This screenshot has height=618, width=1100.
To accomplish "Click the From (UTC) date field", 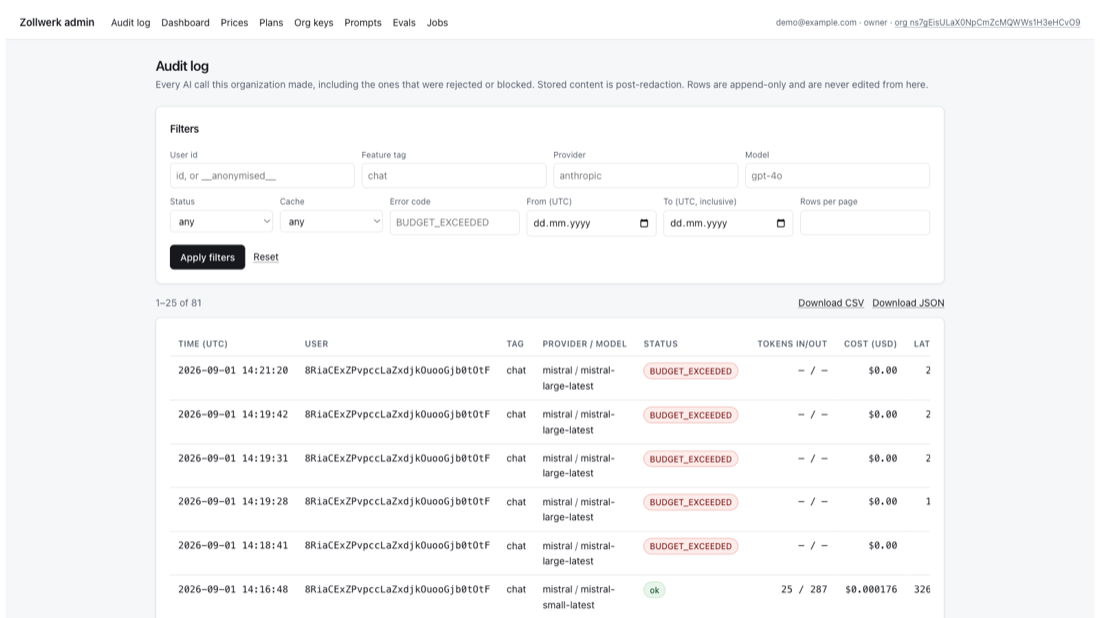I will pyautogui.click(x=591, y=223).
